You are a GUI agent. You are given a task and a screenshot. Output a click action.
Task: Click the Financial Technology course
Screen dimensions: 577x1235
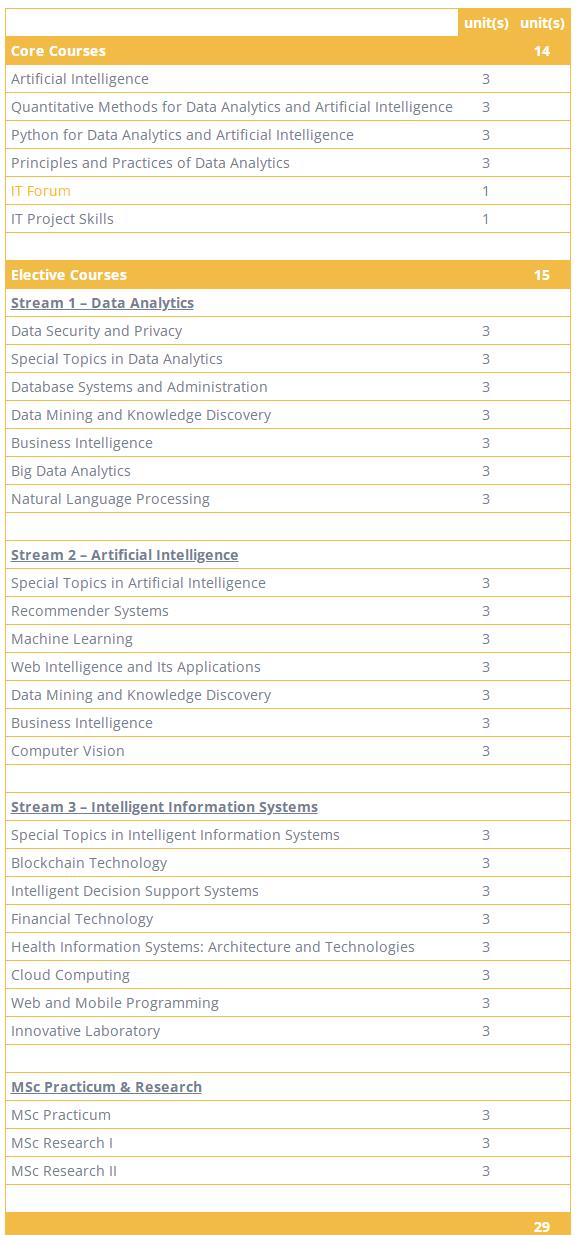click(x=82, y=919)
